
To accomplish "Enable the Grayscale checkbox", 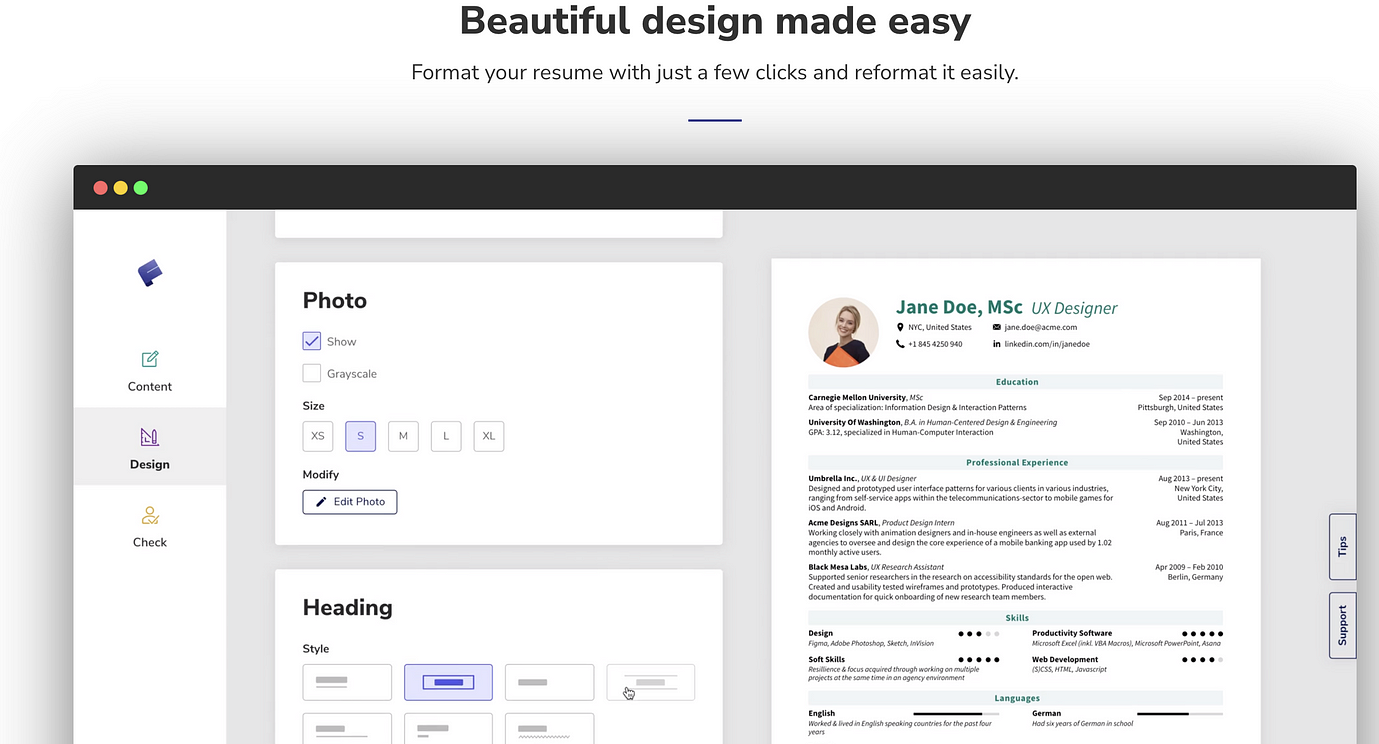I will (311, 373).
